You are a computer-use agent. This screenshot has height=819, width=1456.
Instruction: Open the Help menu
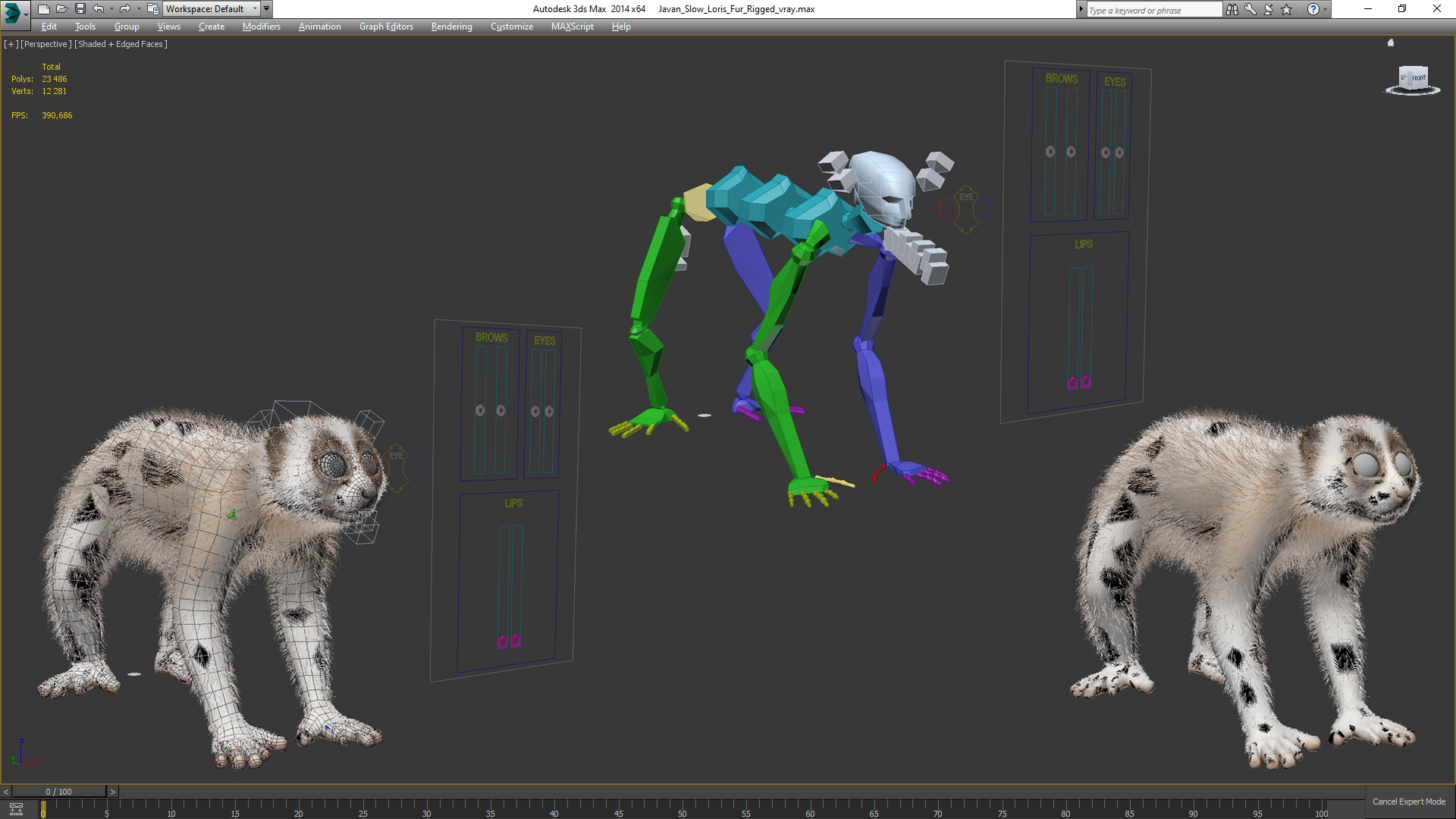[x=621, y=27]
